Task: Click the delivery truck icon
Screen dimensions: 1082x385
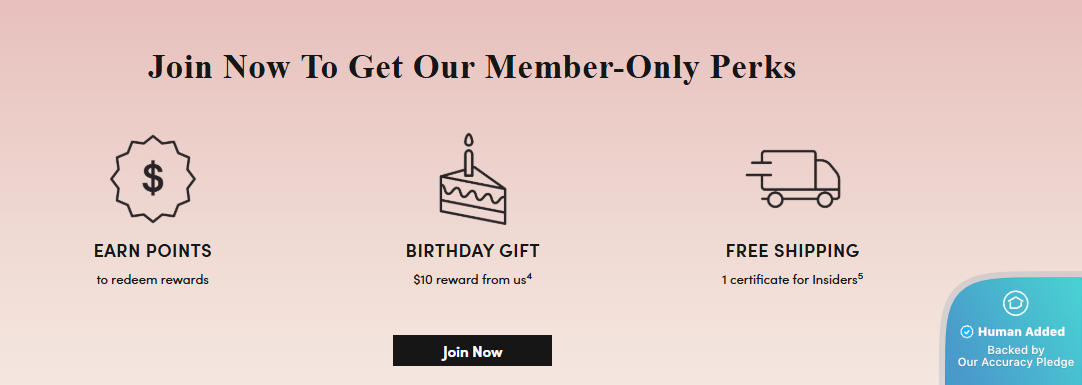Action: coord(793,179)
